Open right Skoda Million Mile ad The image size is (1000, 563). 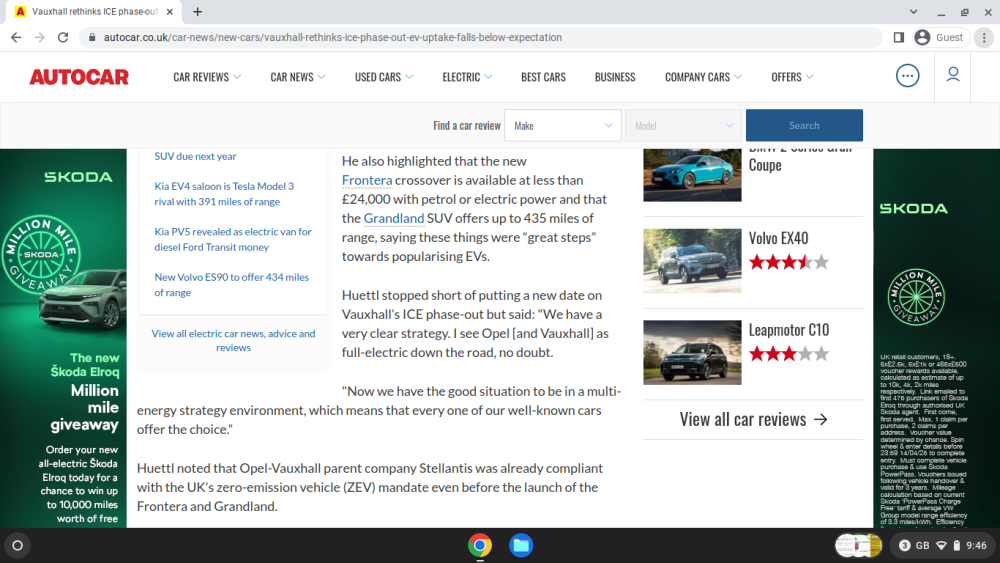click(936, 339)
